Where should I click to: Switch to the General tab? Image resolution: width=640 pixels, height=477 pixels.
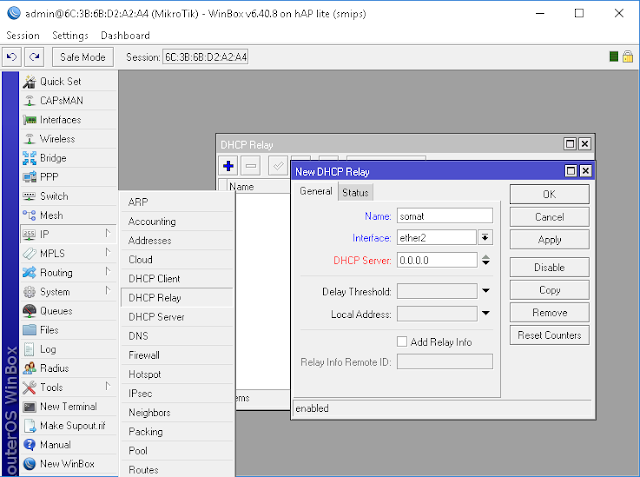click(316, 191)
